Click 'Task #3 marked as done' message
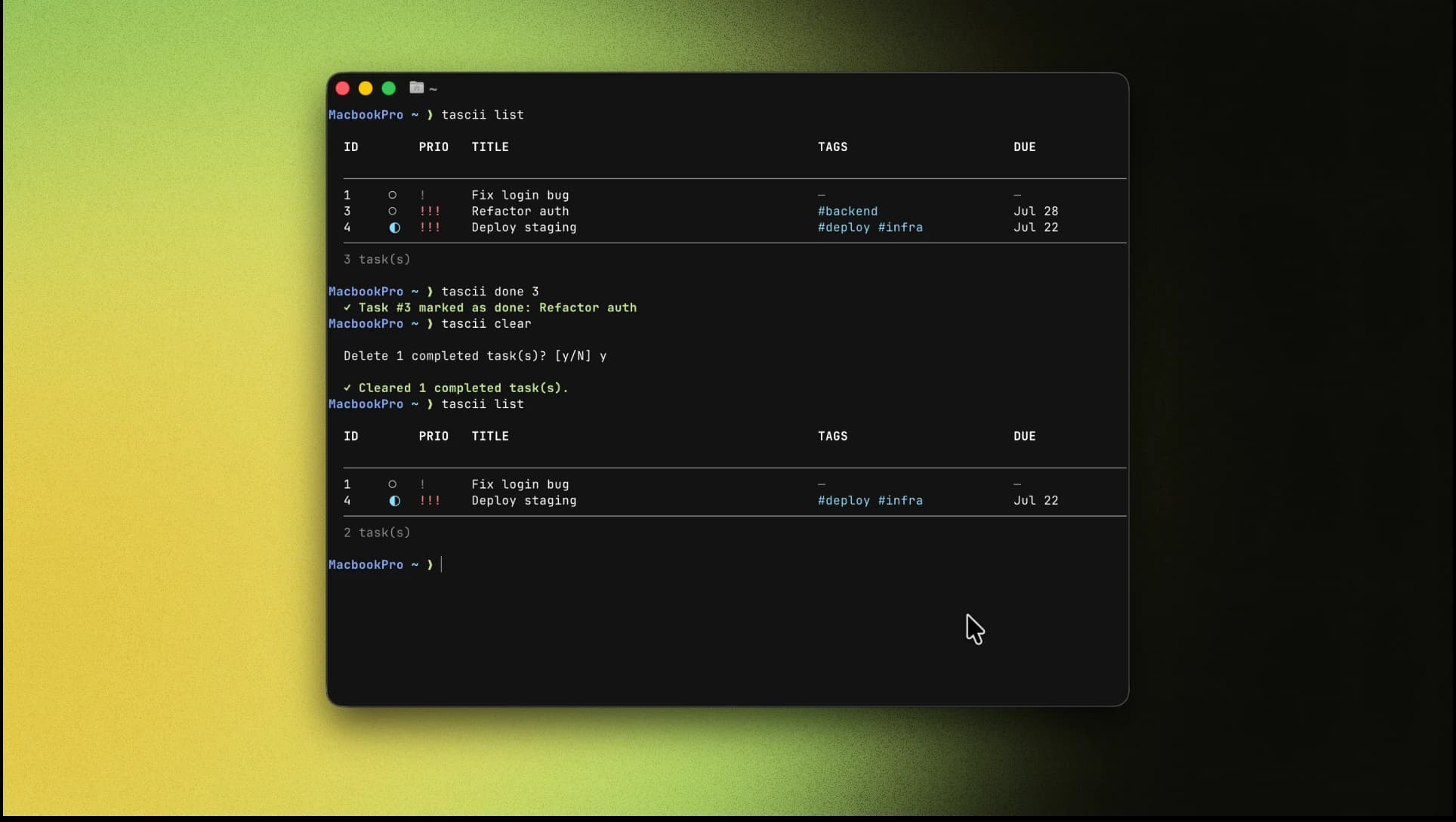 (x=490, y=307)
